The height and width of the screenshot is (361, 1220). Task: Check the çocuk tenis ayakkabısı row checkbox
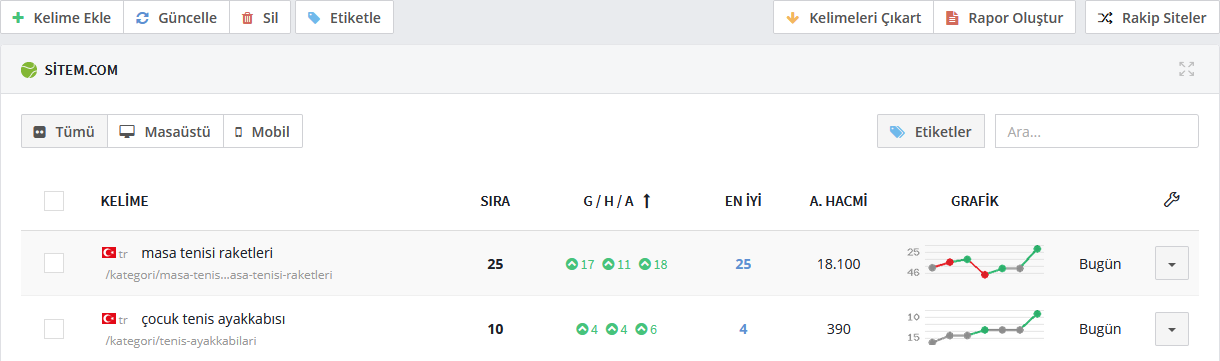(x=54, y=329)
